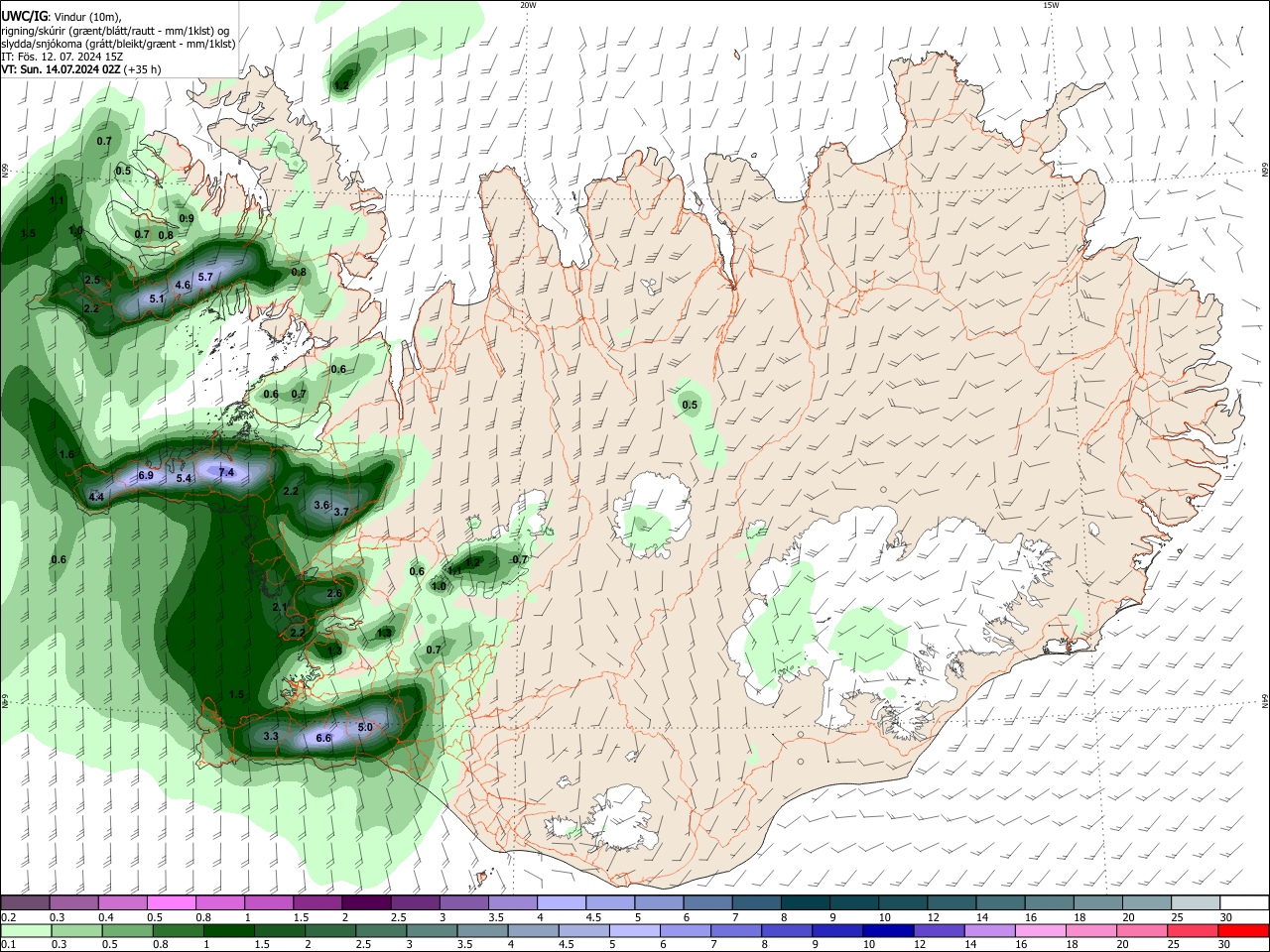
Task: Select the 3.3 value near Reykjanes
Action: click(x=271, y=737)
